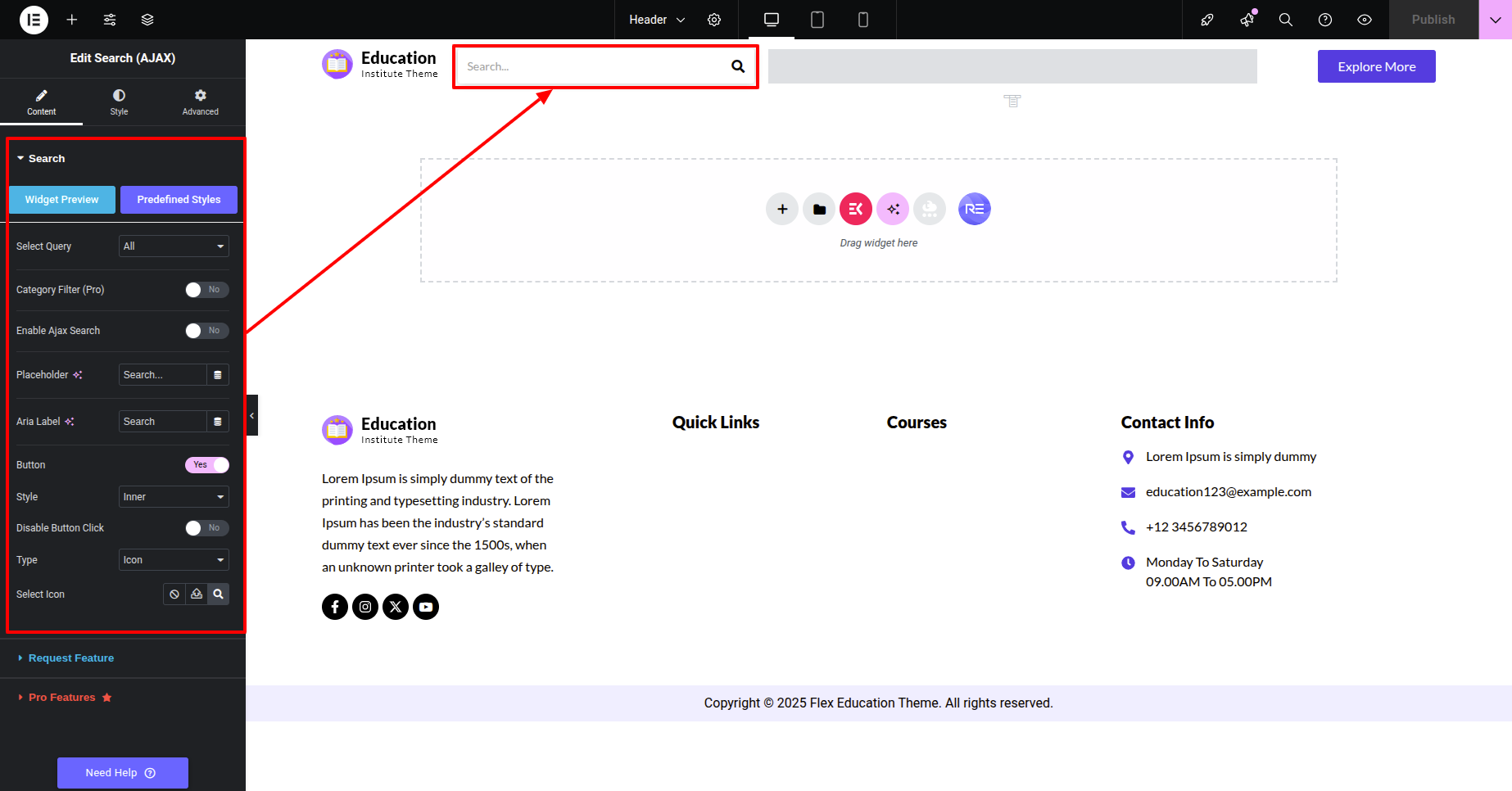The height and width of the screenshot is (791, 1512).
Task: Click the rocket launch icon in top bar
Action: click(x=1207, y=20)
